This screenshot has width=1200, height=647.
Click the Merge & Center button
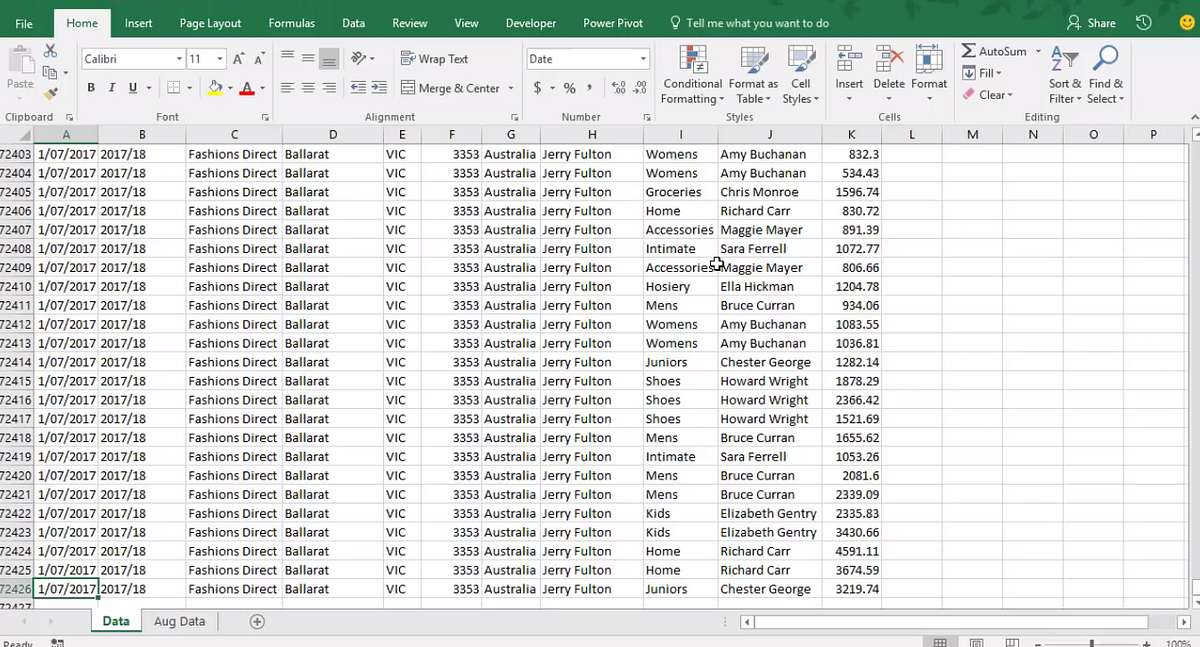pyautogui.click(x=450, y=88)
